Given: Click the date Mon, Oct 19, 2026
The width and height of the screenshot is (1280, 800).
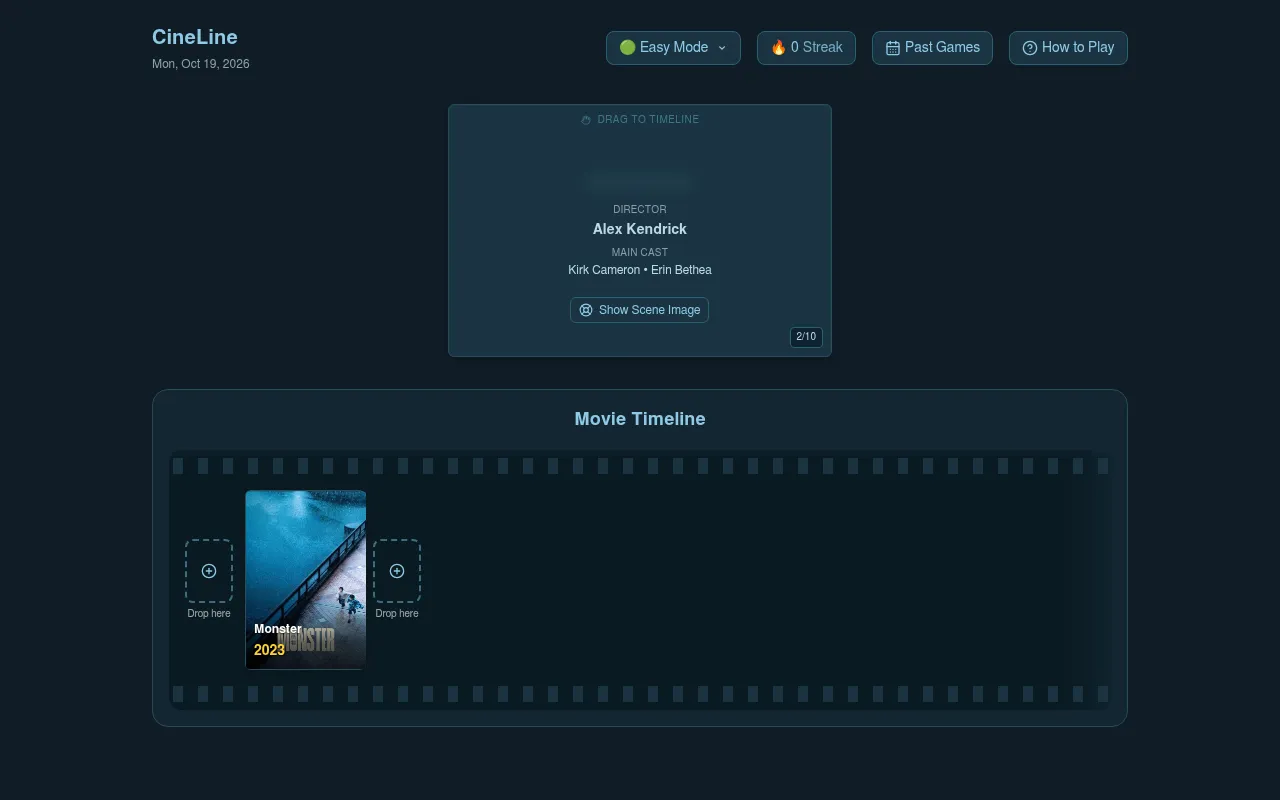Looking at the screenshot, I should click(x=201, y=64).
